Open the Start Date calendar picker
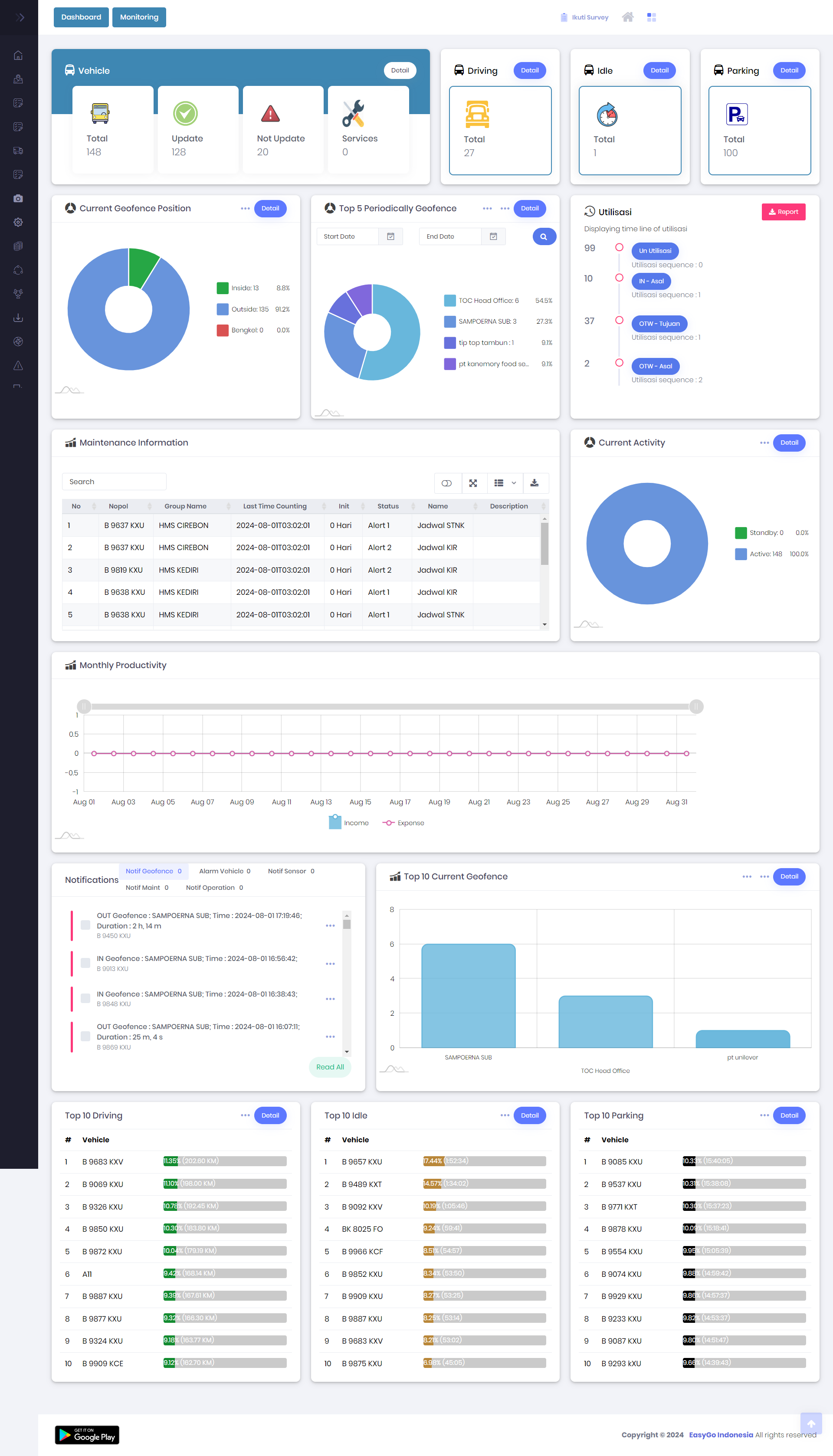The height and width of the screenshot is (1456, 833). pos(391,236)
